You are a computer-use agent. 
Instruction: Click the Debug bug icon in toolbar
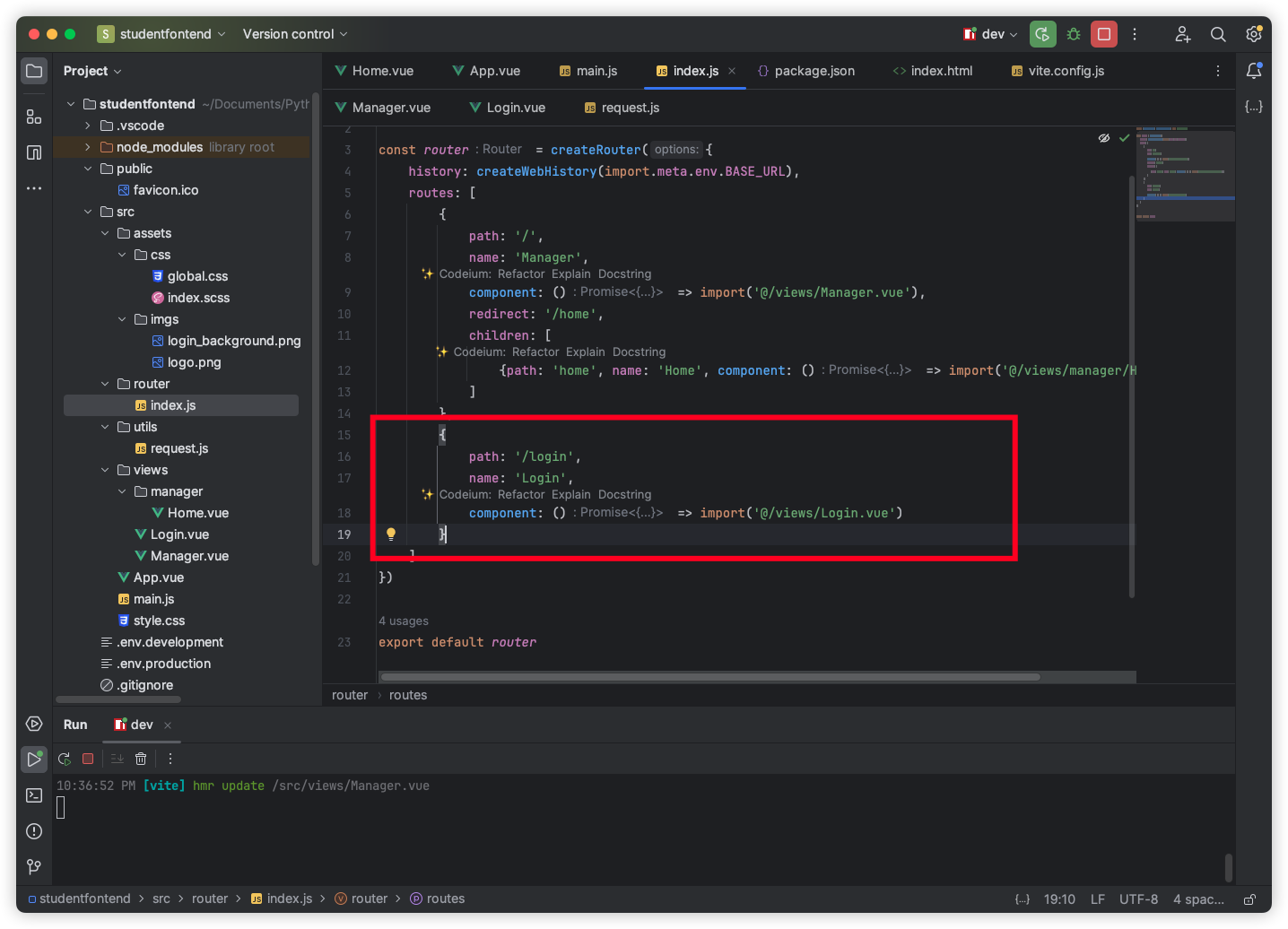tap(1074, 34)
